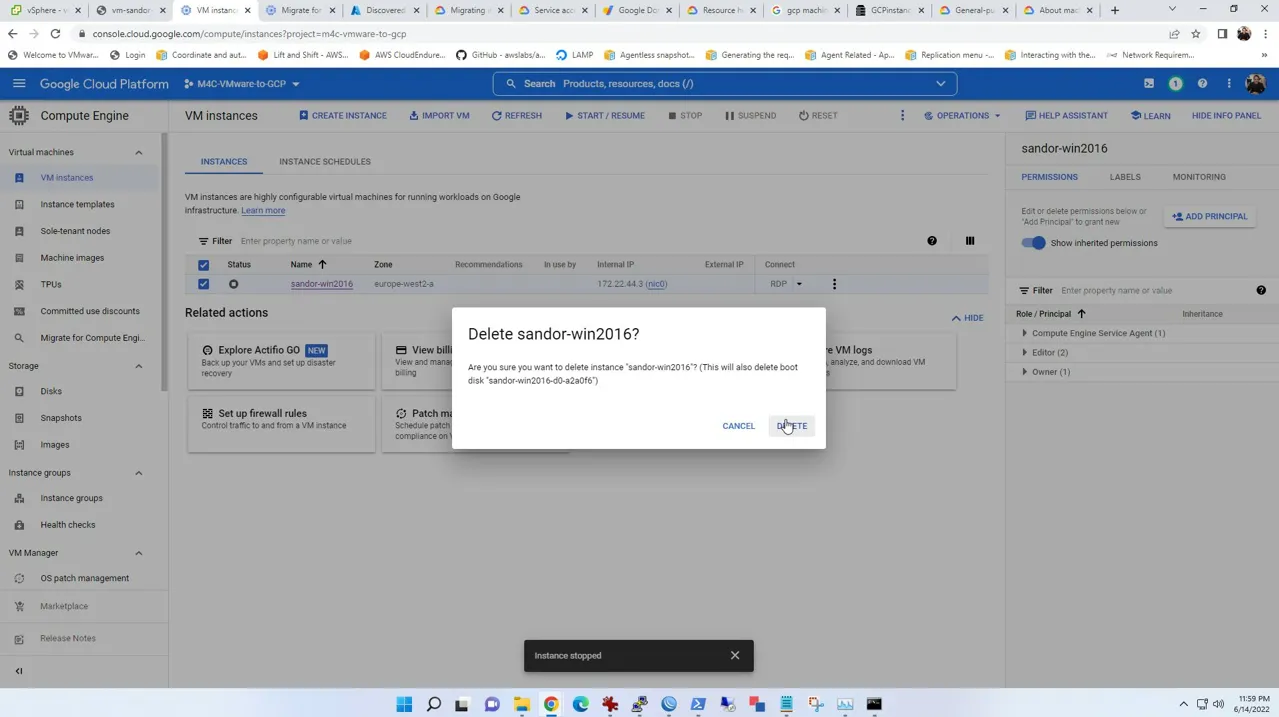Image resolution: width=1279 pixels, height=717 pixels.
Task: Open column display options icon
Action: pyautogui.click(x=970, y=241)
